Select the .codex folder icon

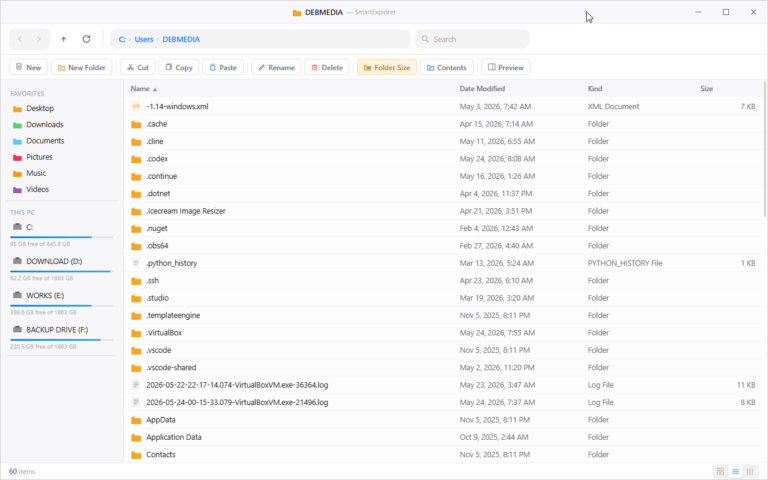click(136, 159)
